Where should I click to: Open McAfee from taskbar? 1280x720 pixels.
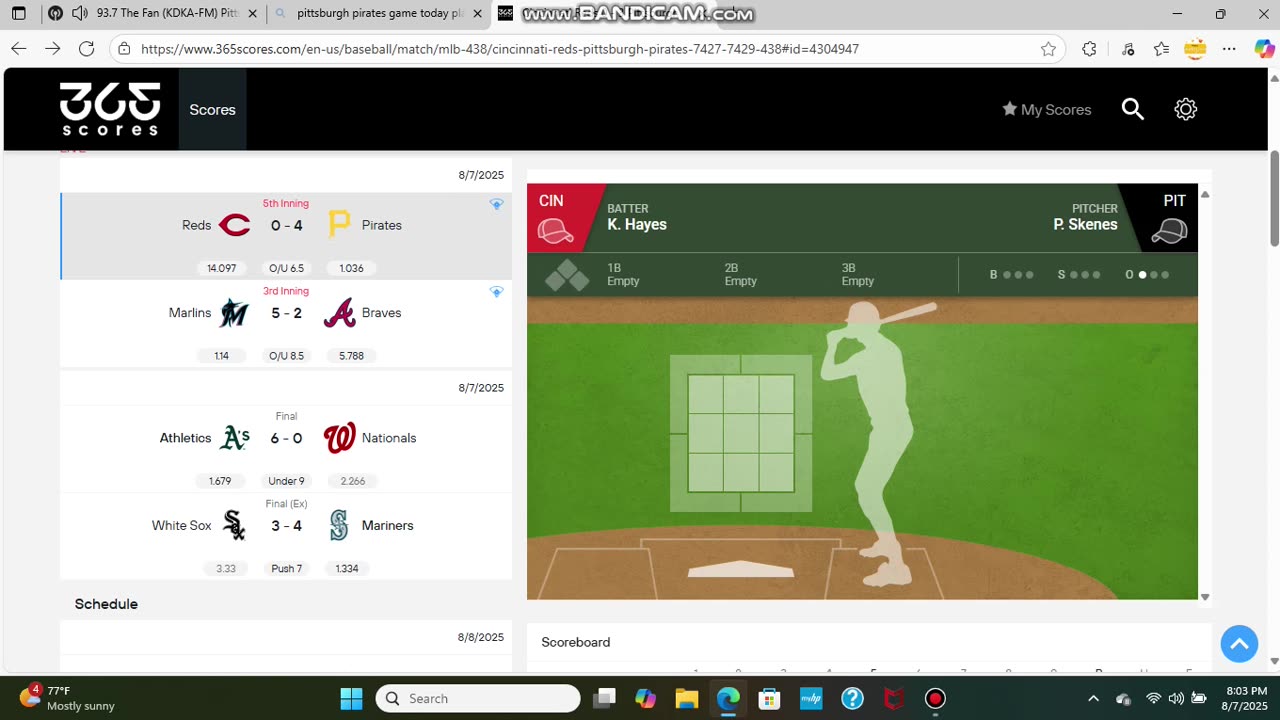point(893,698)
